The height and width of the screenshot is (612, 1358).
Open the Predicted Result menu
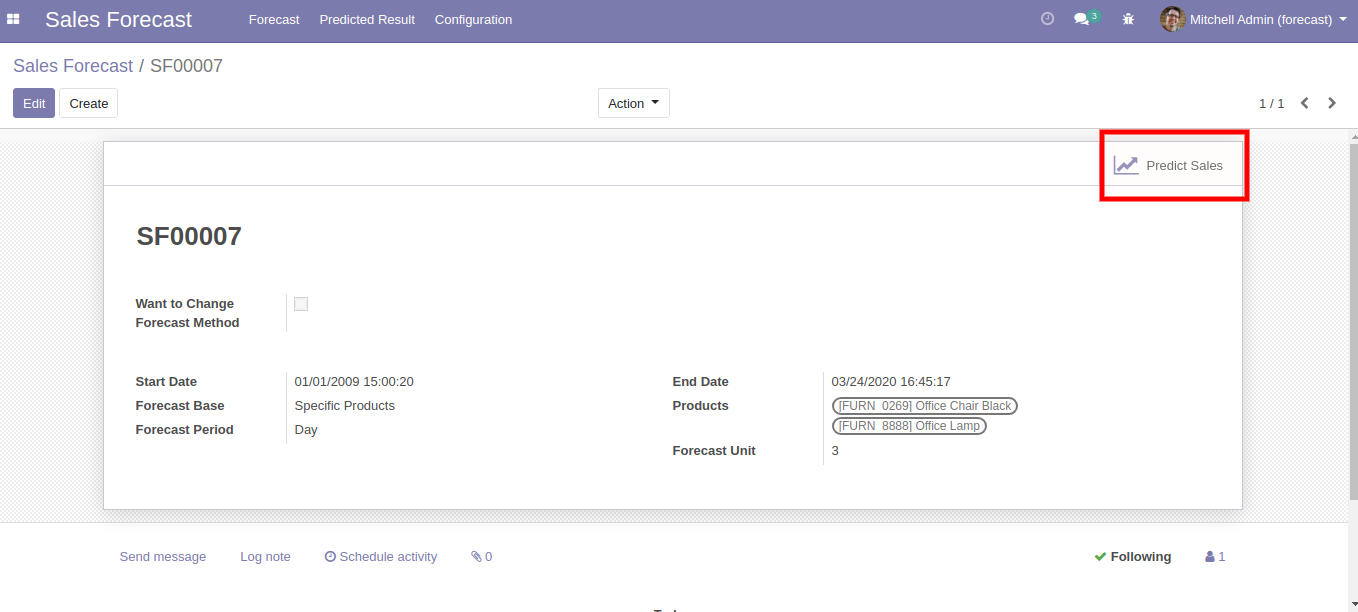pos(367,19)
